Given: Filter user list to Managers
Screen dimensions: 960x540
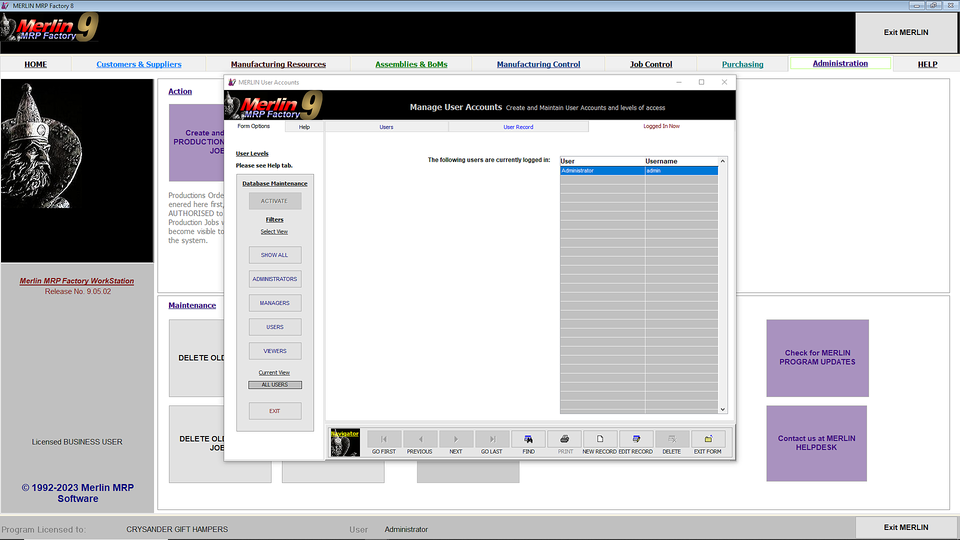Looking at the screenshot, I should point(275,303).
